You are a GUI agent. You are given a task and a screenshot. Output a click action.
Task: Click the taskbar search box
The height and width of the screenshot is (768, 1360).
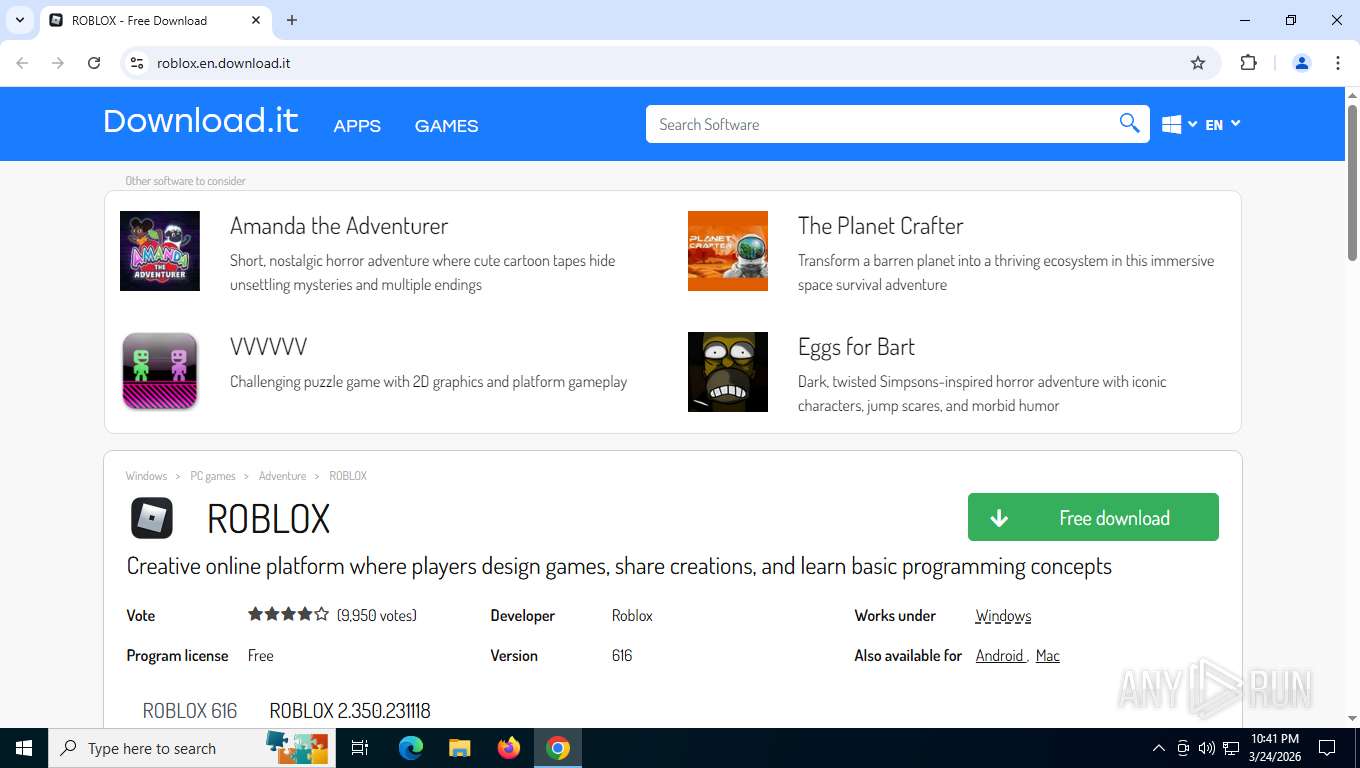(190, 748)
